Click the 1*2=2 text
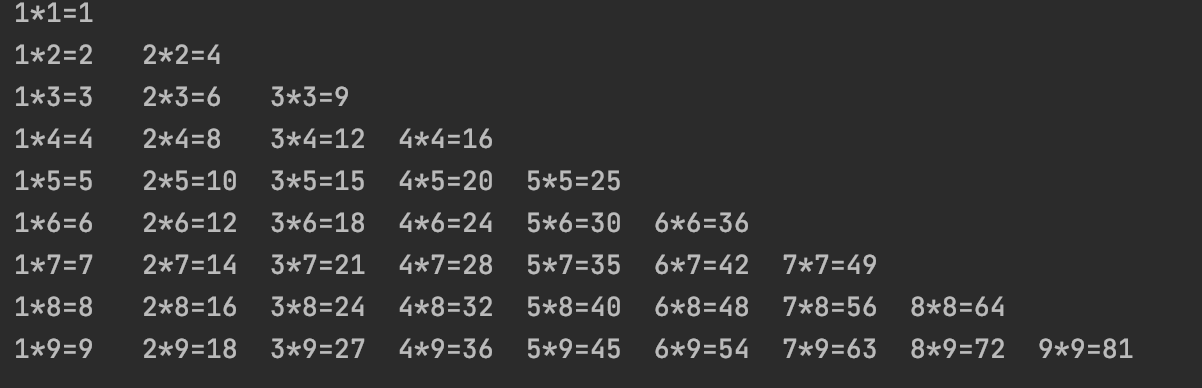1202x388 pixels. 54,56
